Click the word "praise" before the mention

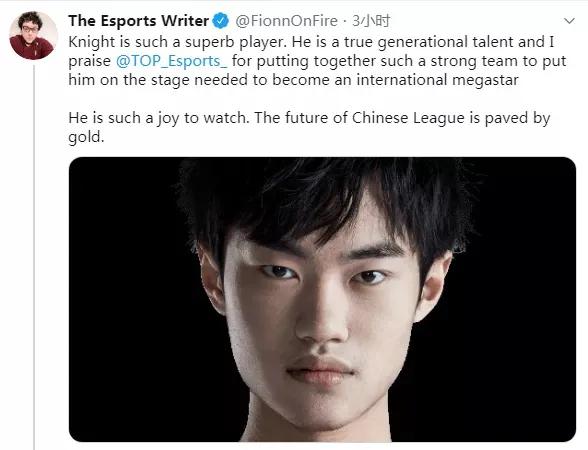click(89, 61)
